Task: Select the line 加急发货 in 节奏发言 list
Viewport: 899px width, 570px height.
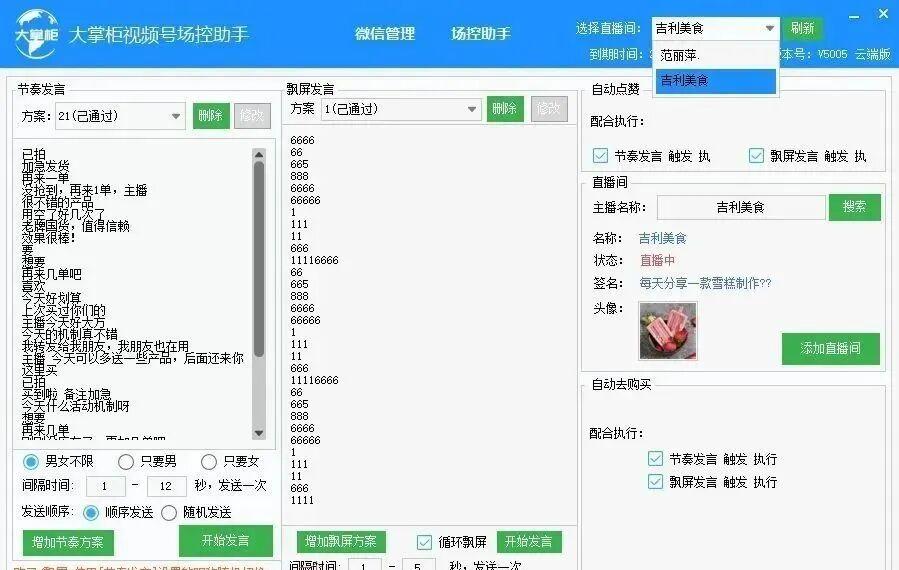Action: tap(45, 166)
